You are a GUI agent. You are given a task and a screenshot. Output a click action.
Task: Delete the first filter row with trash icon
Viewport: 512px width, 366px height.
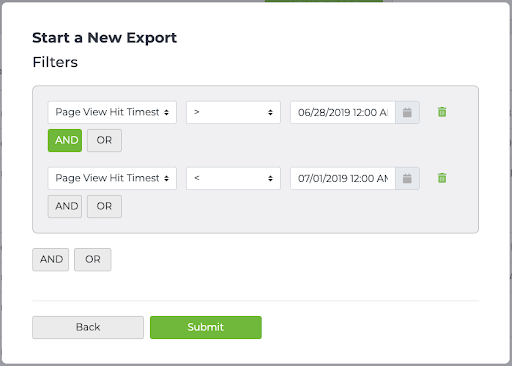coord(442,112)
